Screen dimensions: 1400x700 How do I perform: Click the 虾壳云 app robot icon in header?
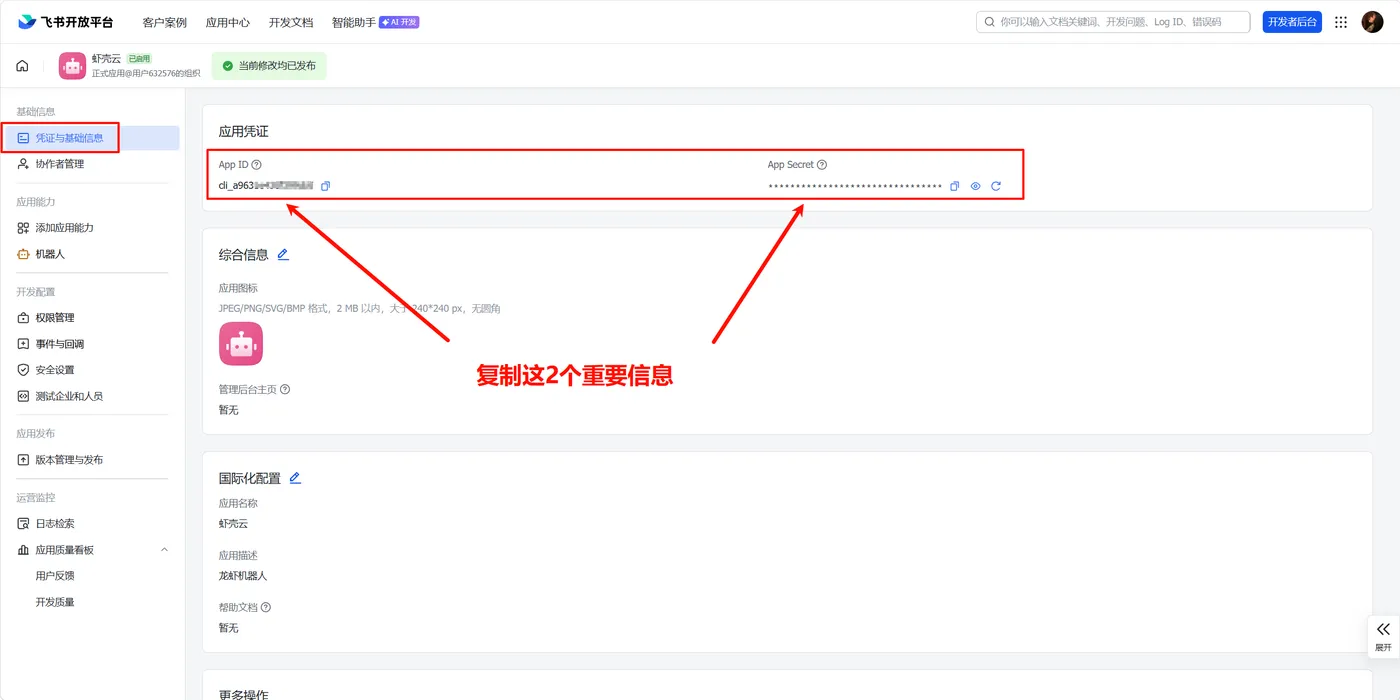(x=72, y=66)
